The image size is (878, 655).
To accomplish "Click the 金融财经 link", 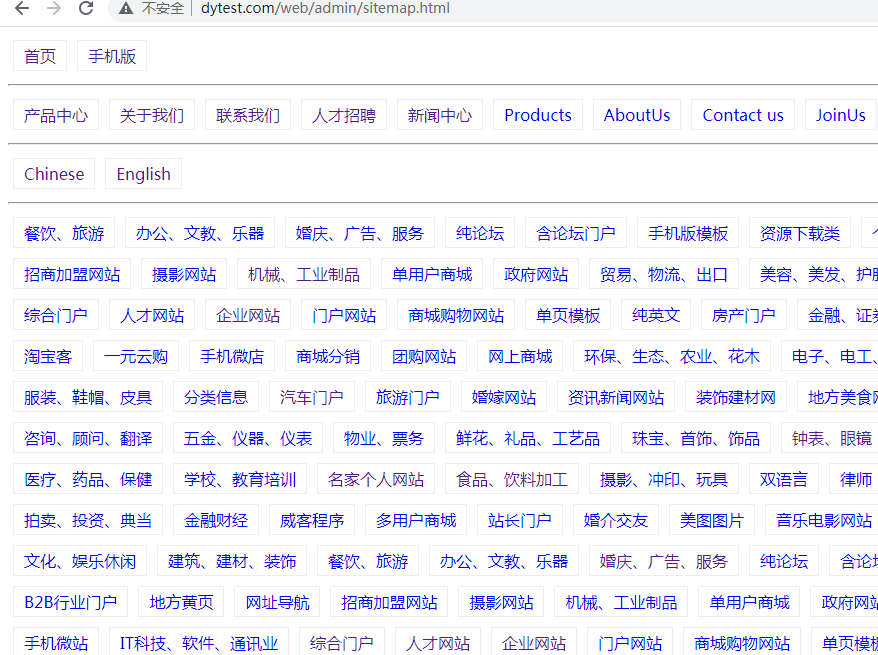I will (x=215, y=520).
